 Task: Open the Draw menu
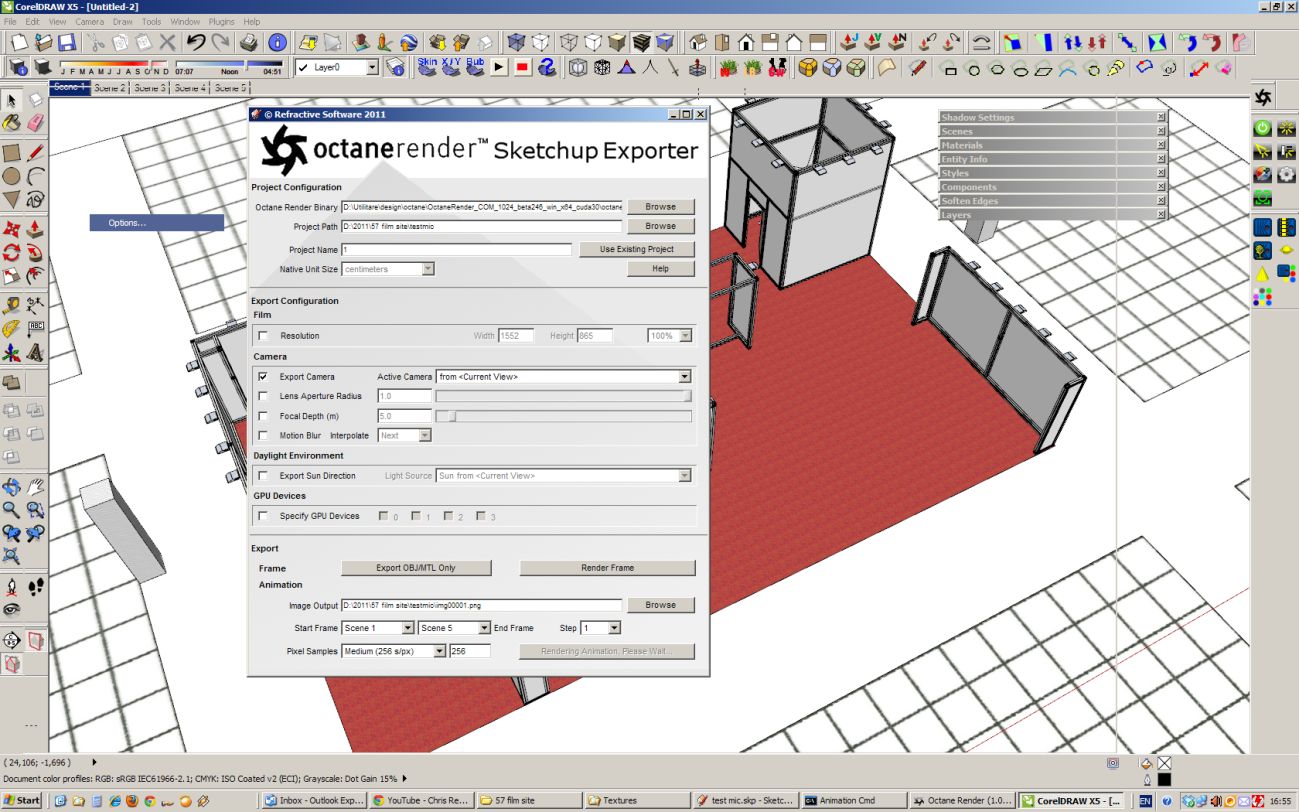click(122, 21)
